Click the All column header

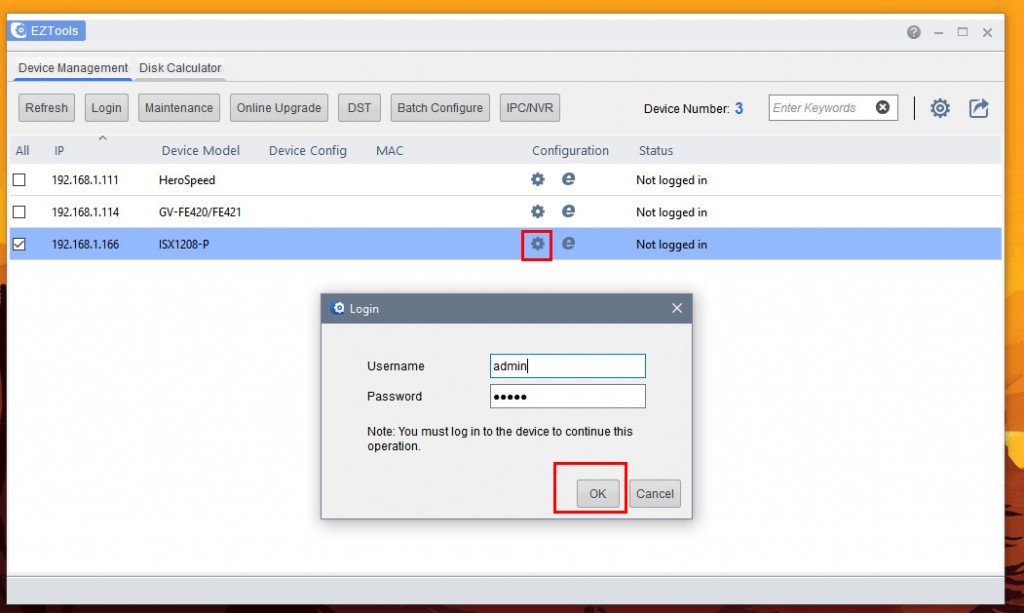22,151
